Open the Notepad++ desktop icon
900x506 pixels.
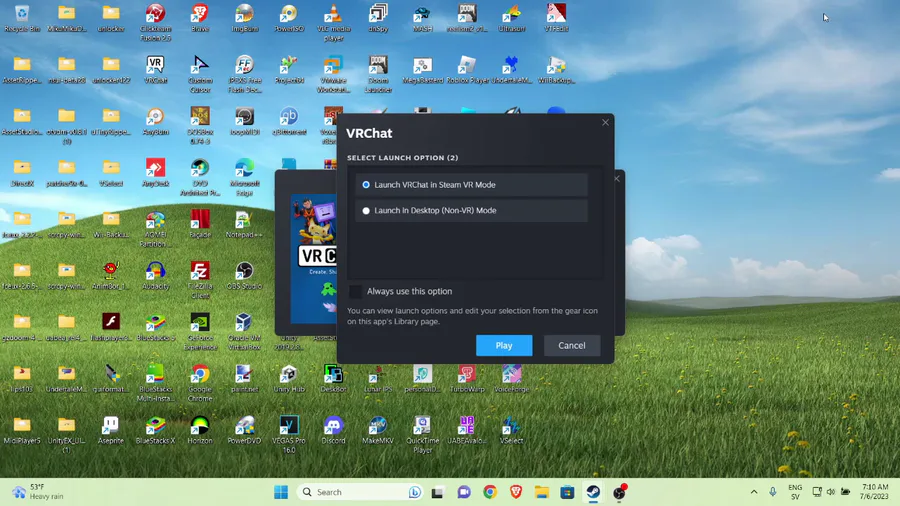pos(245,224)
